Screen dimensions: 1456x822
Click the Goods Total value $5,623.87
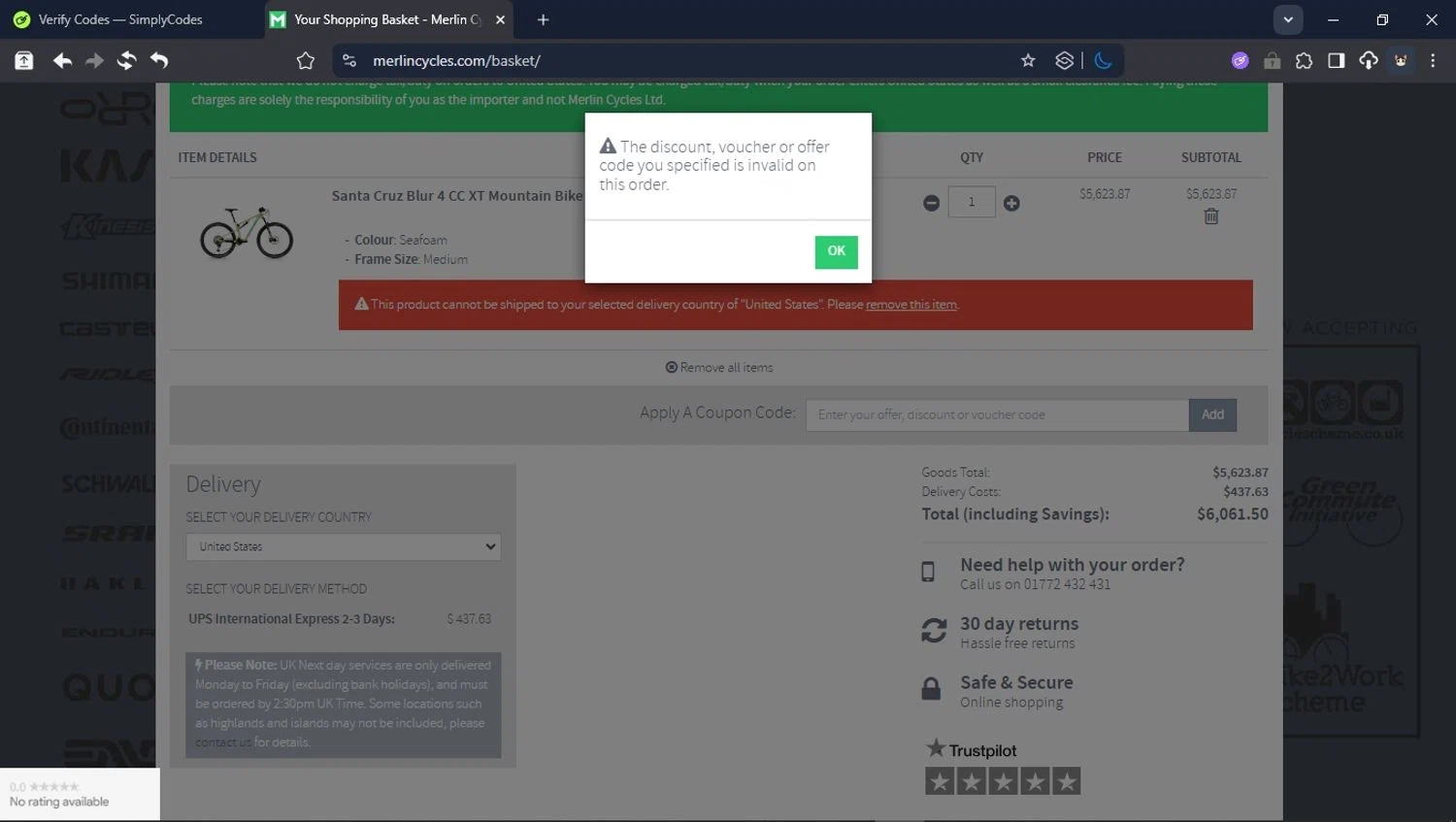coord(1241,473)
